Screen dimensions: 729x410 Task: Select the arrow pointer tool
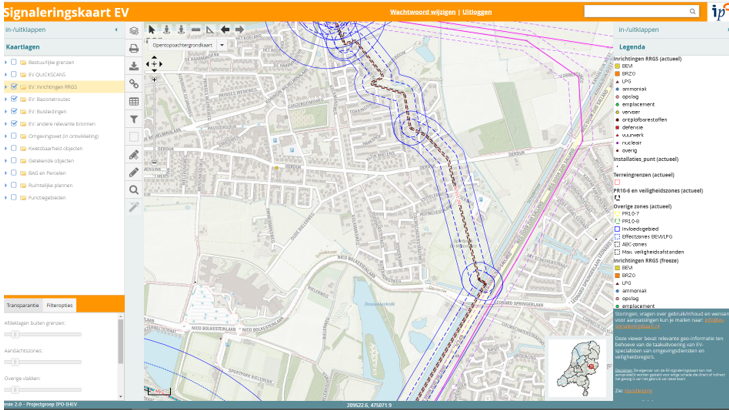pyautogui.click(x=152, y=30)
